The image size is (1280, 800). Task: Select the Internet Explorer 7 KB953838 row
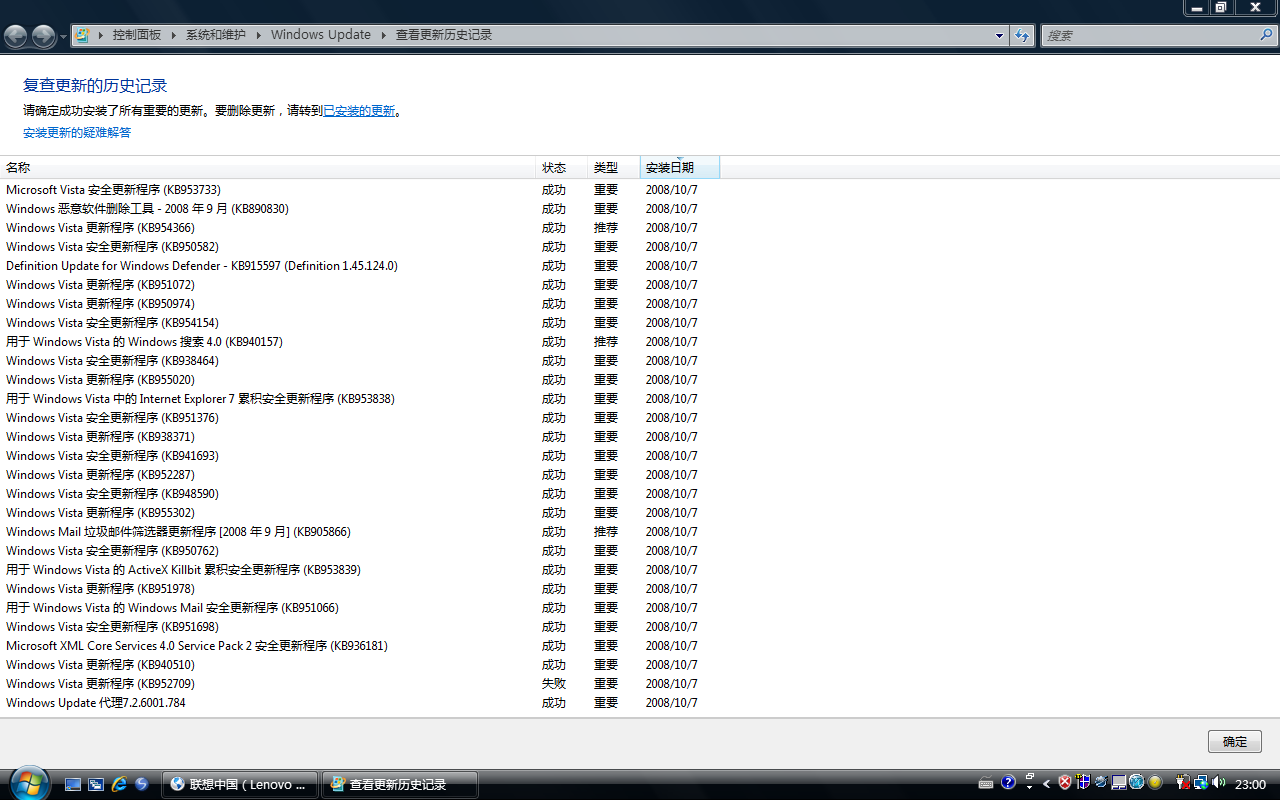click(360, 399)
